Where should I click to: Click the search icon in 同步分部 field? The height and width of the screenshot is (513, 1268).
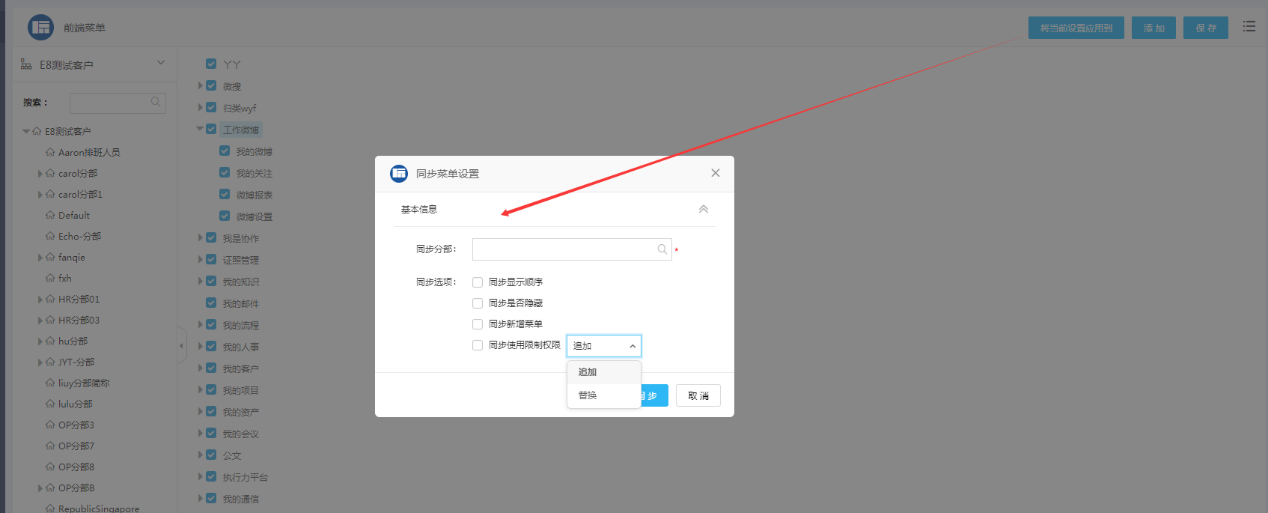tap(662, 249)
